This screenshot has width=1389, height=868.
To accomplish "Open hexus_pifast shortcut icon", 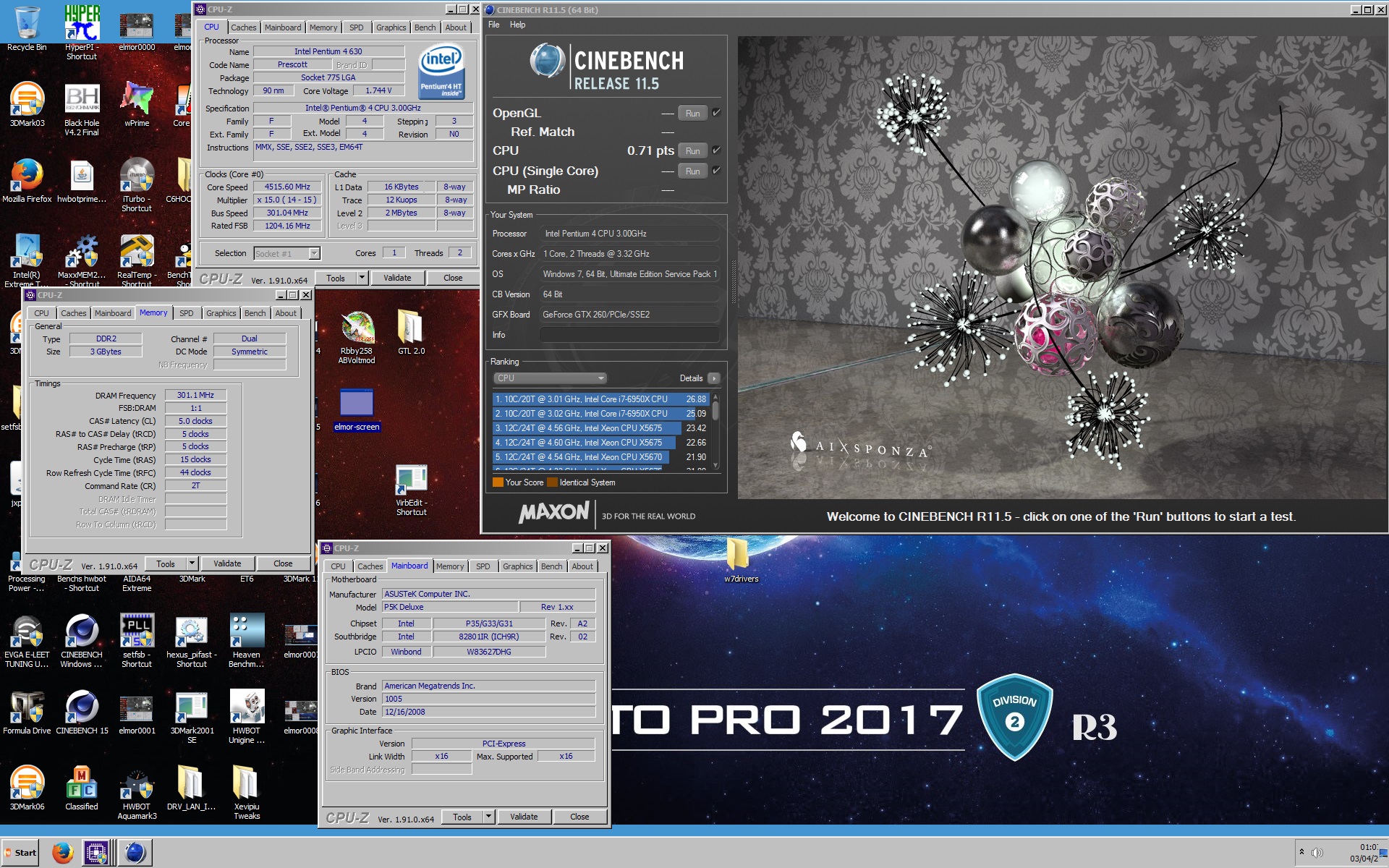I will pos(192,641).
